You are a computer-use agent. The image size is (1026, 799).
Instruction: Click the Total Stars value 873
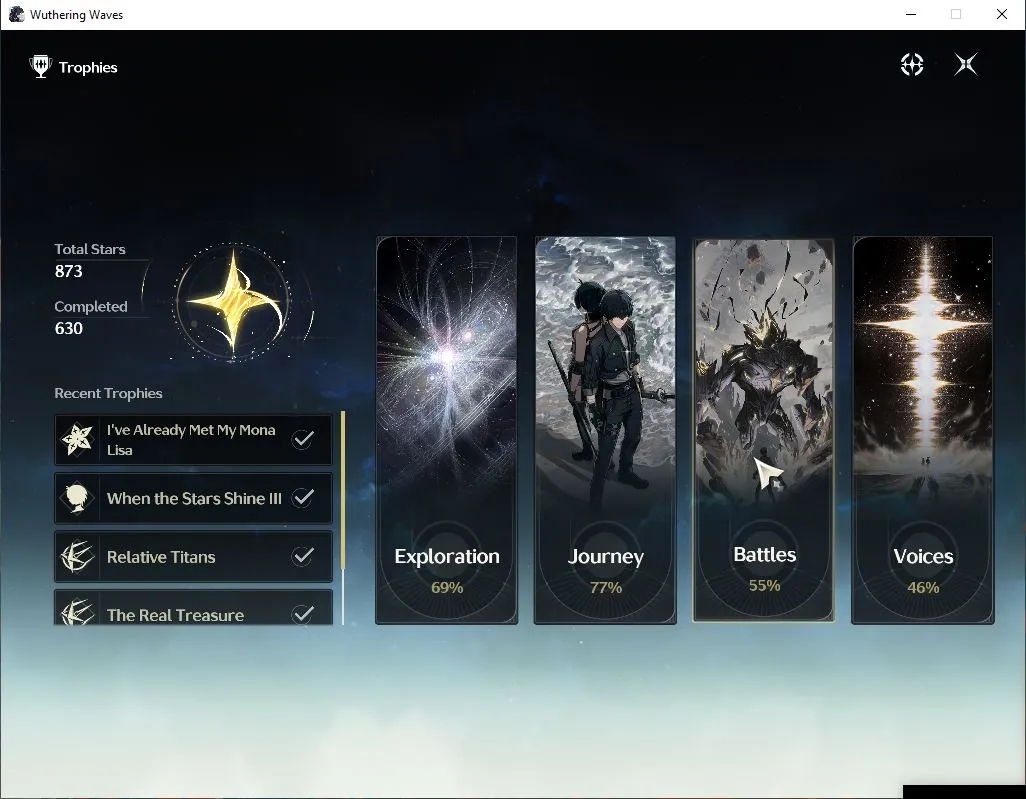click(x=69, y=271)
